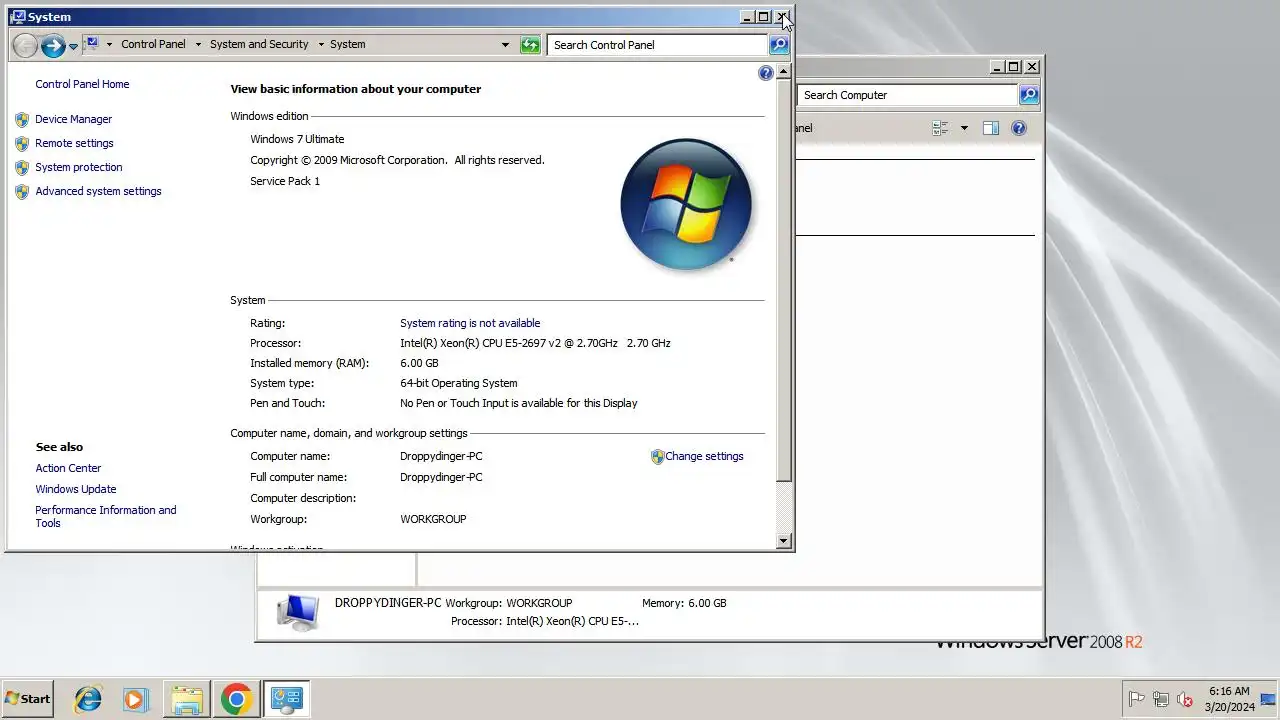The width and height of the screenshot is (1280, 720).
Task: Click the System breadcrumb in address bar
Action: coord(347,44)
